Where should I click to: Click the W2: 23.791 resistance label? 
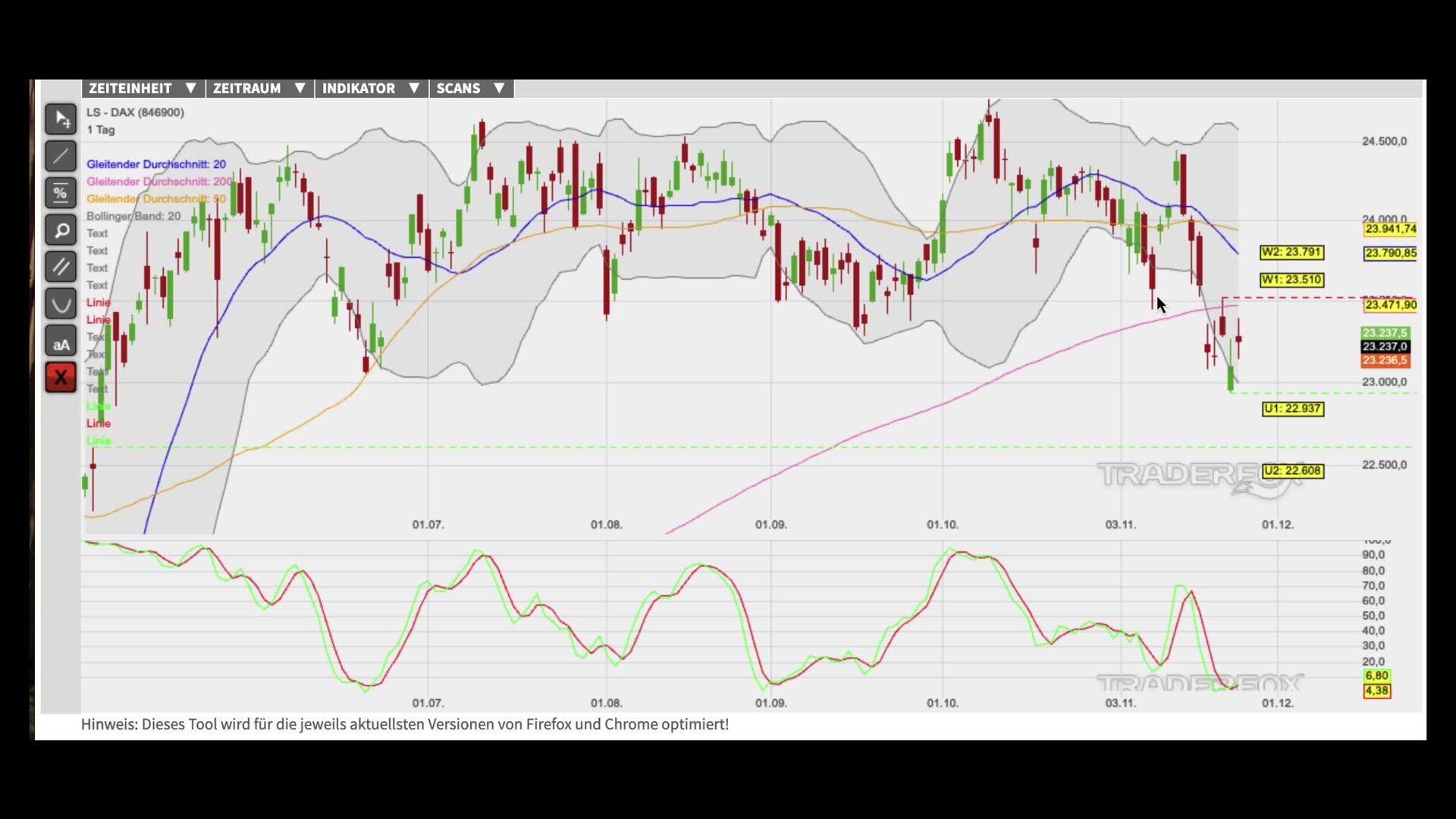coord(1291,252)
